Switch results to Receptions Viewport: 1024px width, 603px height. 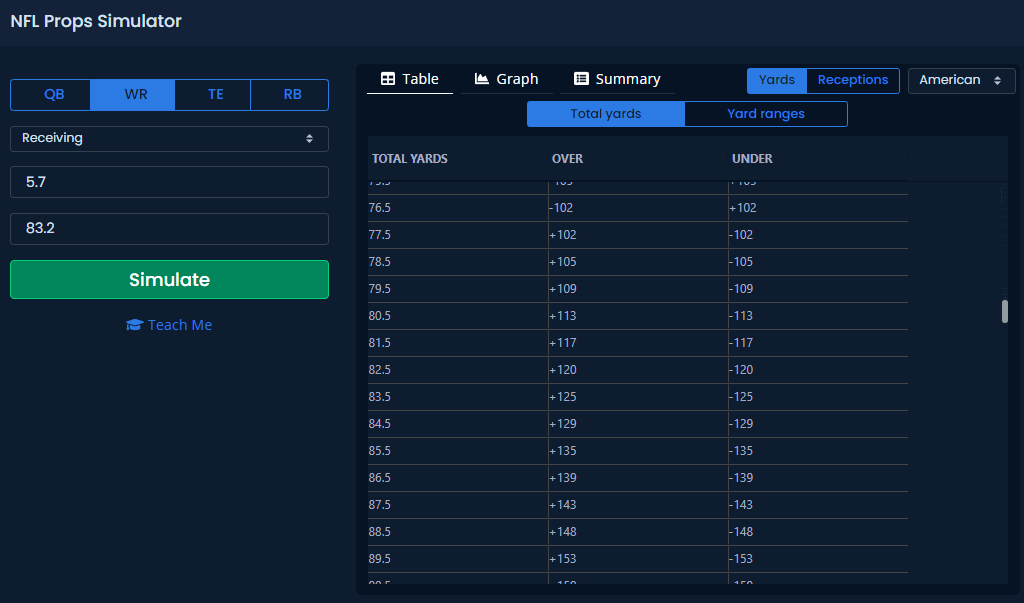click(853, 80)
